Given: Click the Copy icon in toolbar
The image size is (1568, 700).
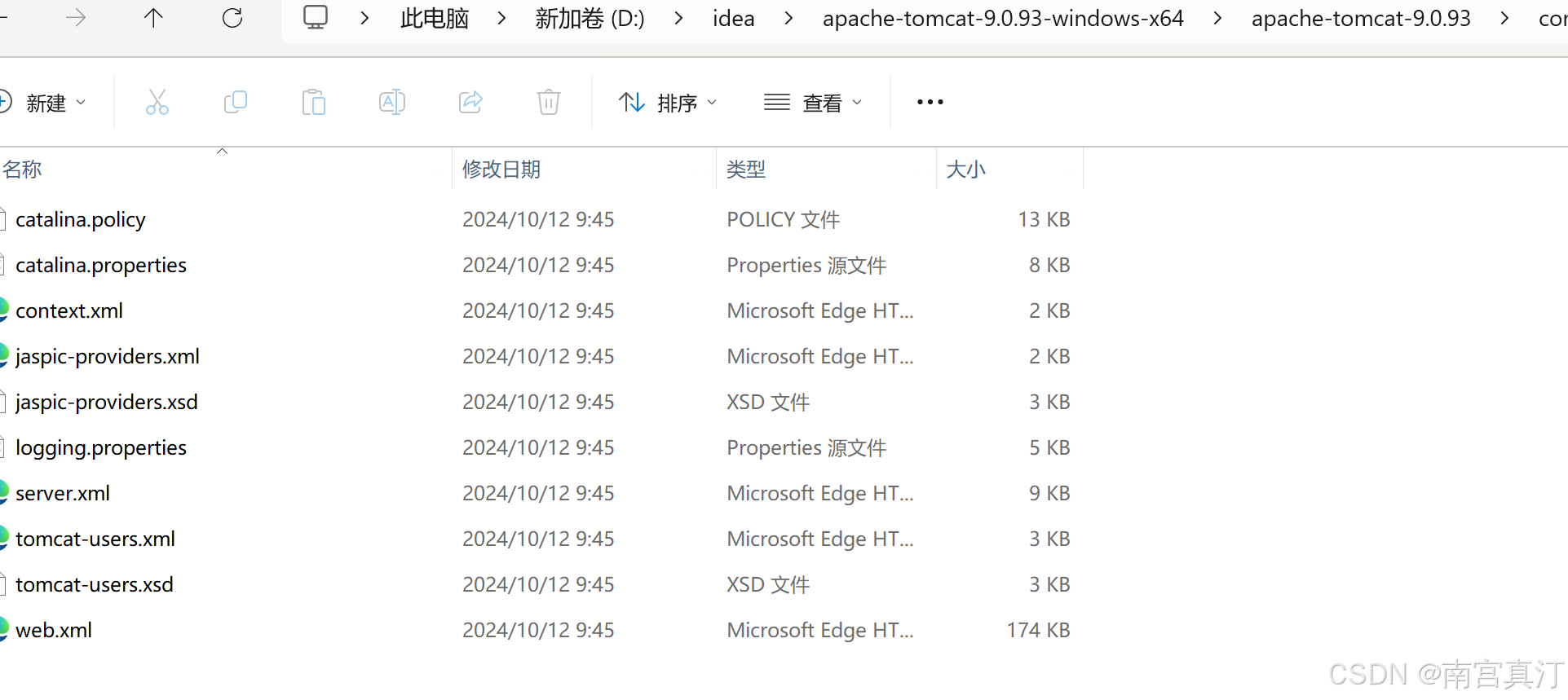Looking at the screenshot, I should pyautogui.click(x=236, y=102).
